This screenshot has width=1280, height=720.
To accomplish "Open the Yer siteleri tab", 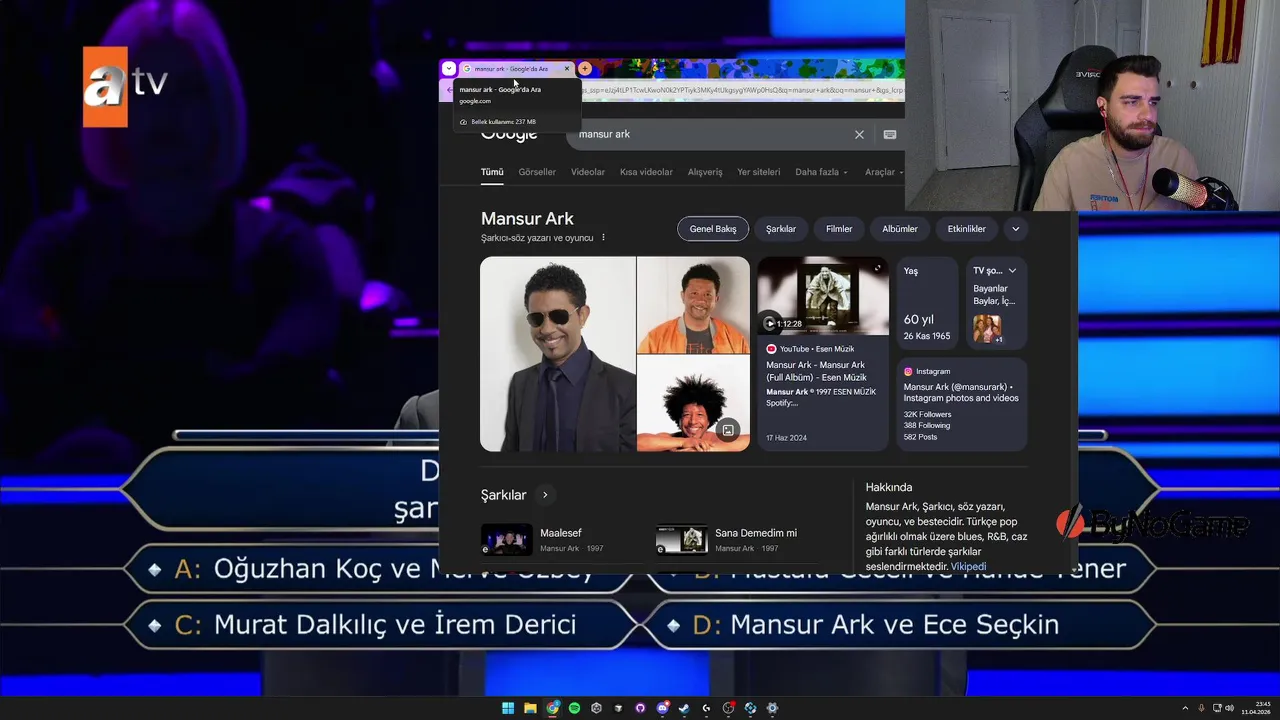I will point(759,172).
